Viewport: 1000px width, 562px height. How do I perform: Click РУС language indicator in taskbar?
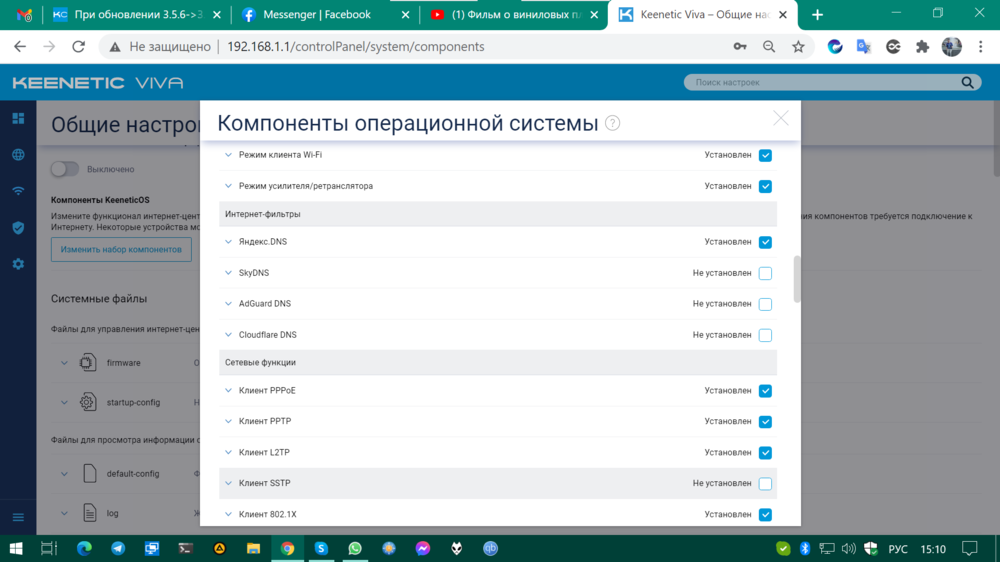click(x=897, y=549)
